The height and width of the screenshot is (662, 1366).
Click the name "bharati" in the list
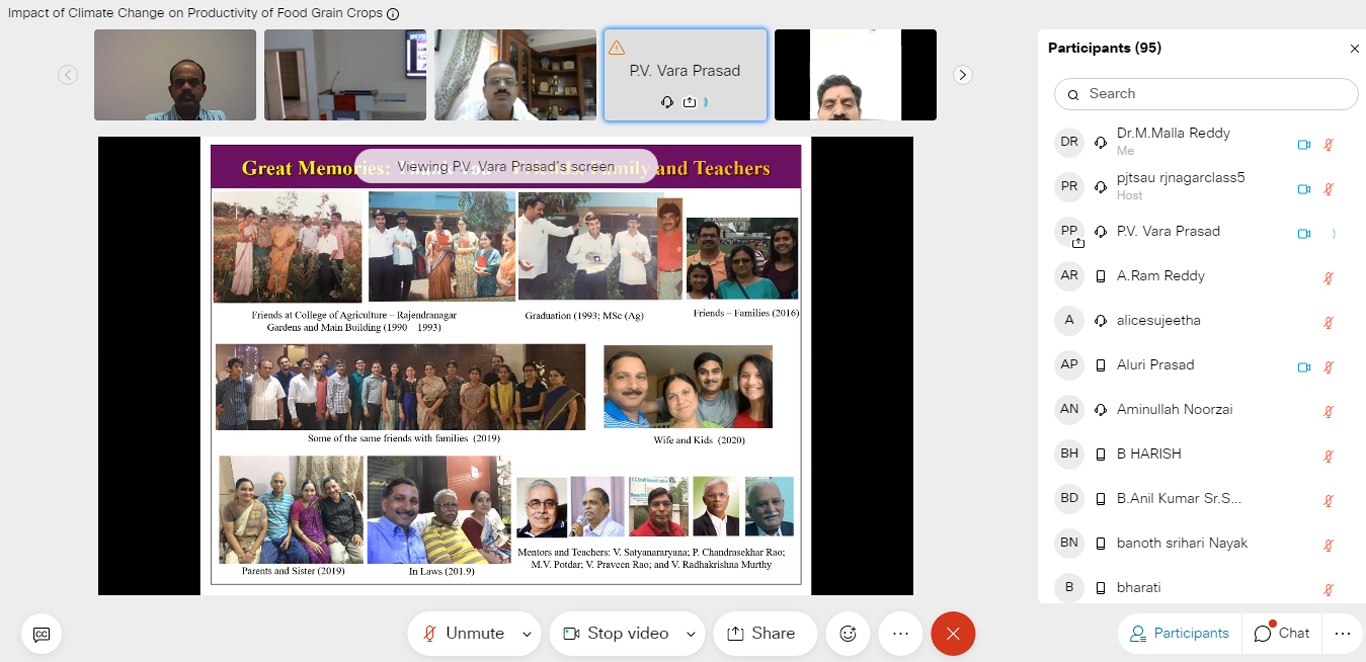1139,587
